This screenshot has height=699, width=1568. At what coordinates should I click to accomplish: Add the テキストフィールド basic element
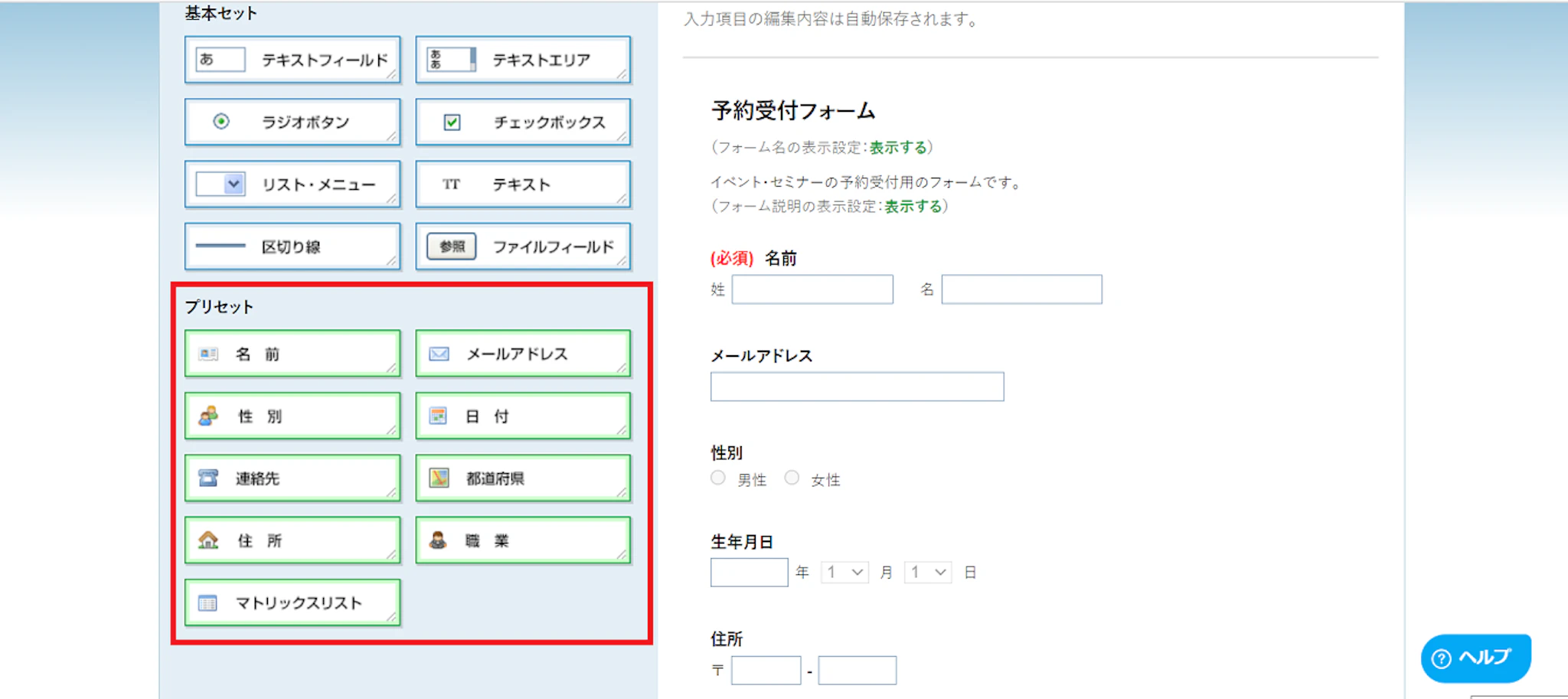pyautogui.click(x=292, y=60)
